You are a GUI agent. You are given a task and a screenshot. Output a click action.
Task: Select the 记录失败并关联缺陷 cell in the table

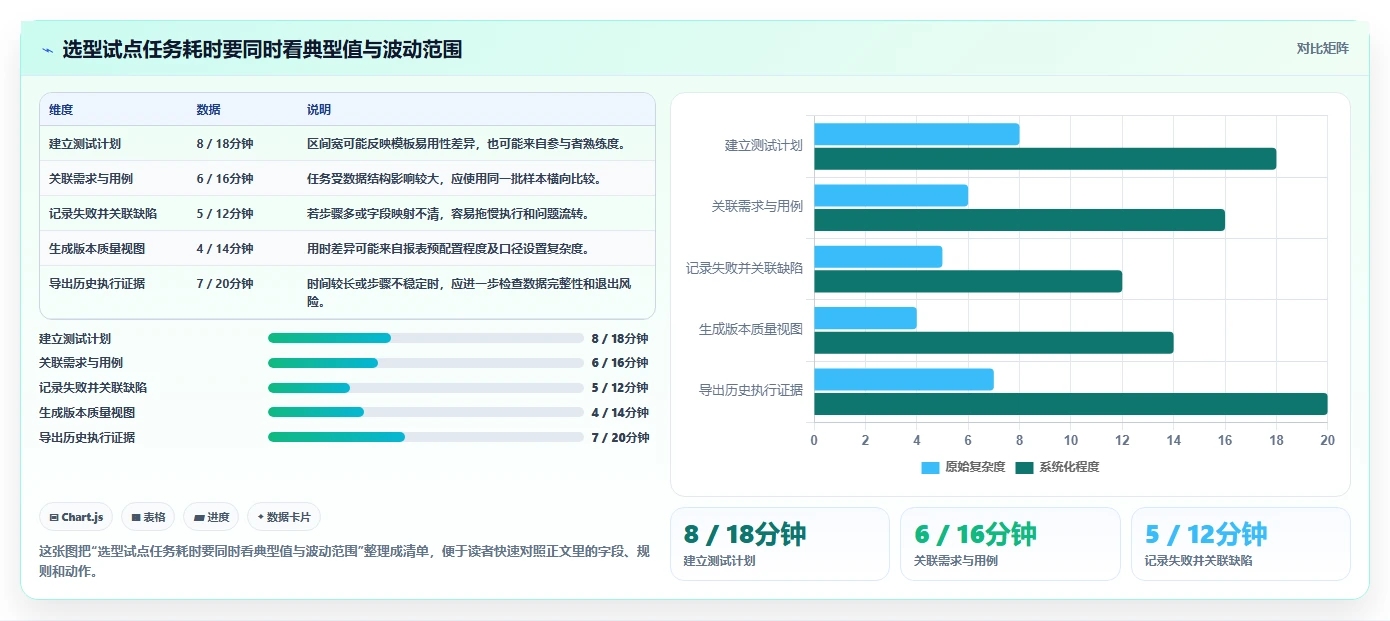[x=103, y=214]
